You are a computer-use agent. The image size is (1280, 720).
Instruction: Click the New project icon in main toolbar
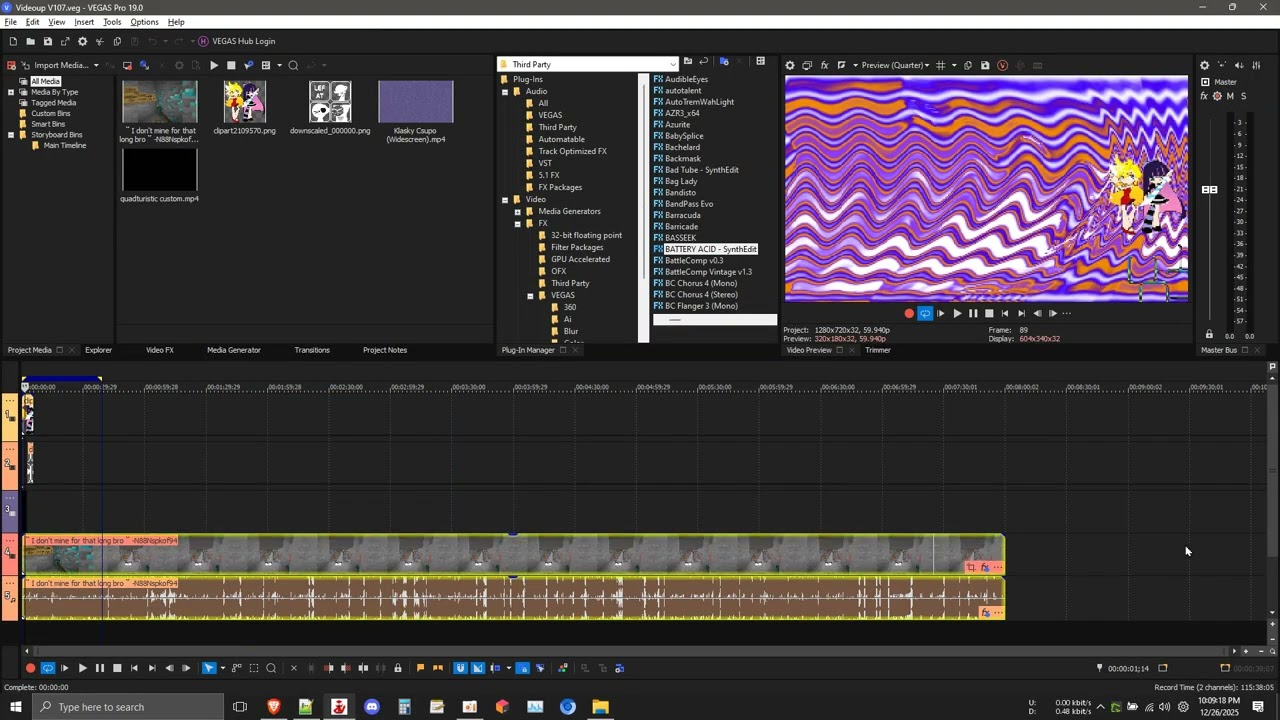tap(13, 41)
